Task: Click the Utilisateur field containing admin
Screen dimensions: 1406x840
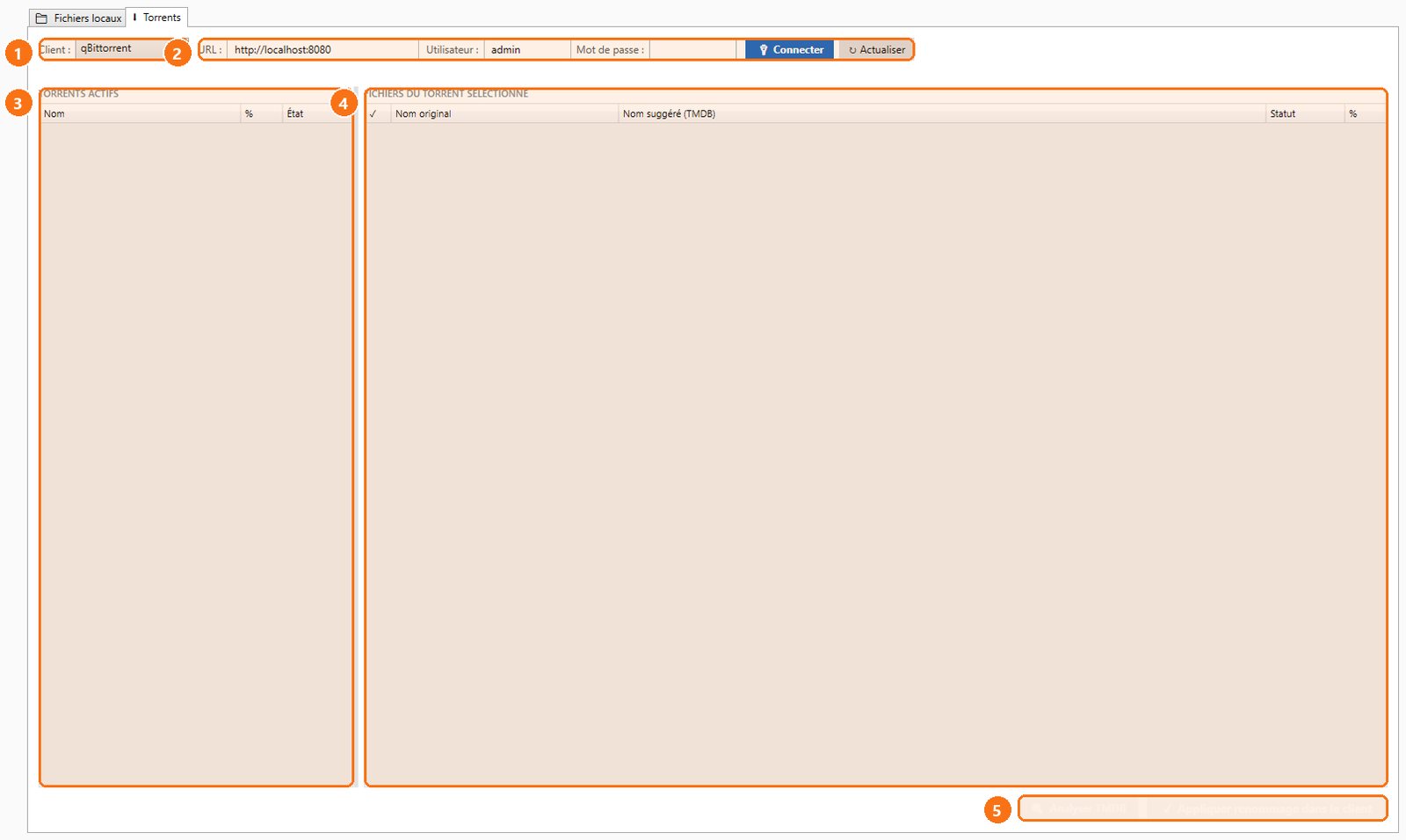Action: [x=527, y=50]
